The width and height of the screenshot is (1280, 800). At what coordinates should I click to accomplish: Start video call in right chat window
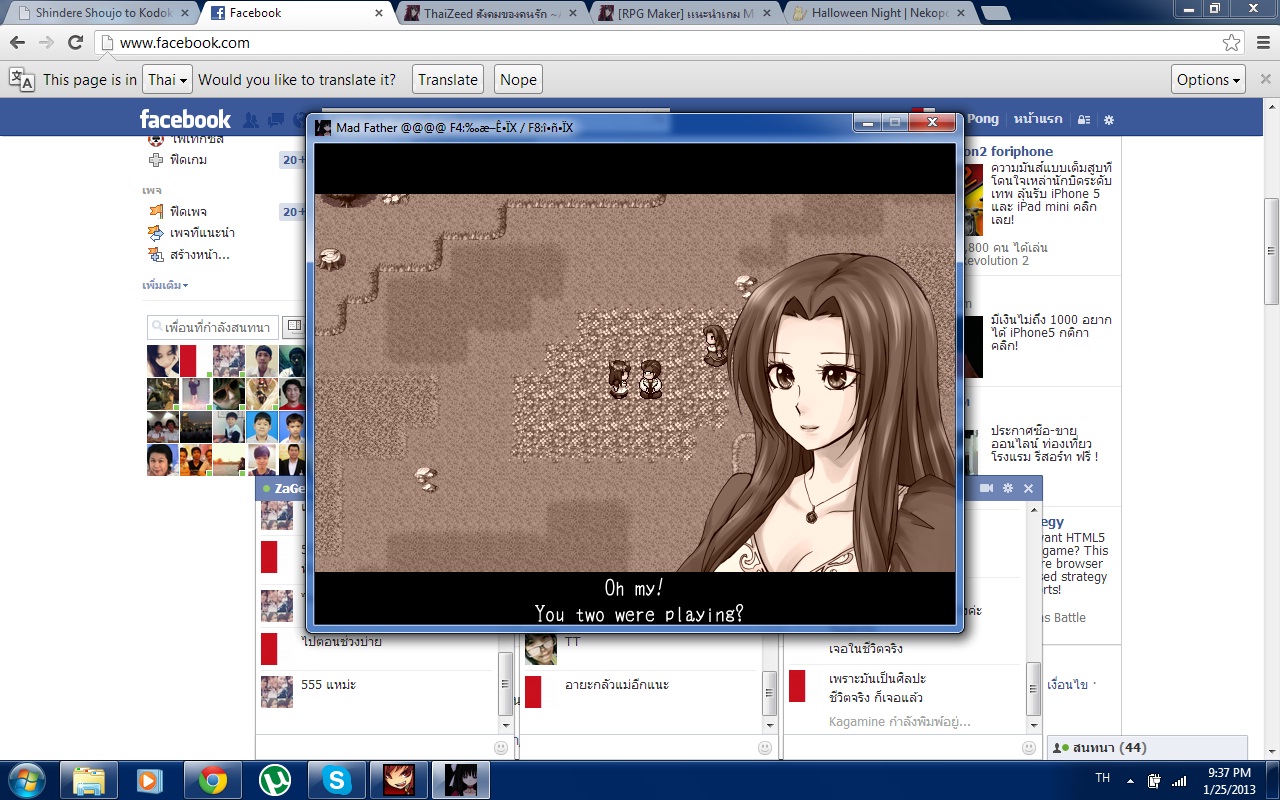coord(986,488)
